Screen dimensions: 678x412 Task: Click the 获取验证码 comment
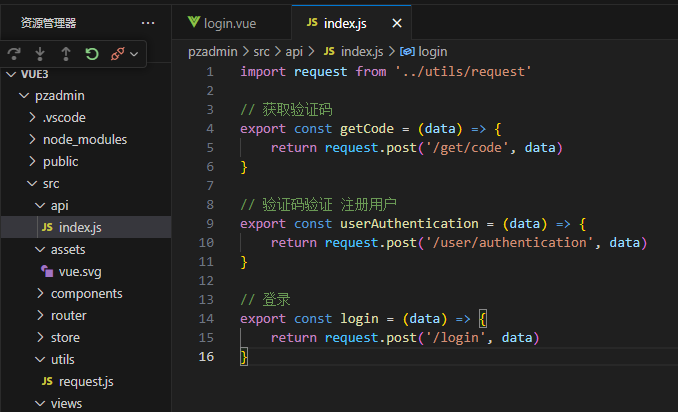286,109
